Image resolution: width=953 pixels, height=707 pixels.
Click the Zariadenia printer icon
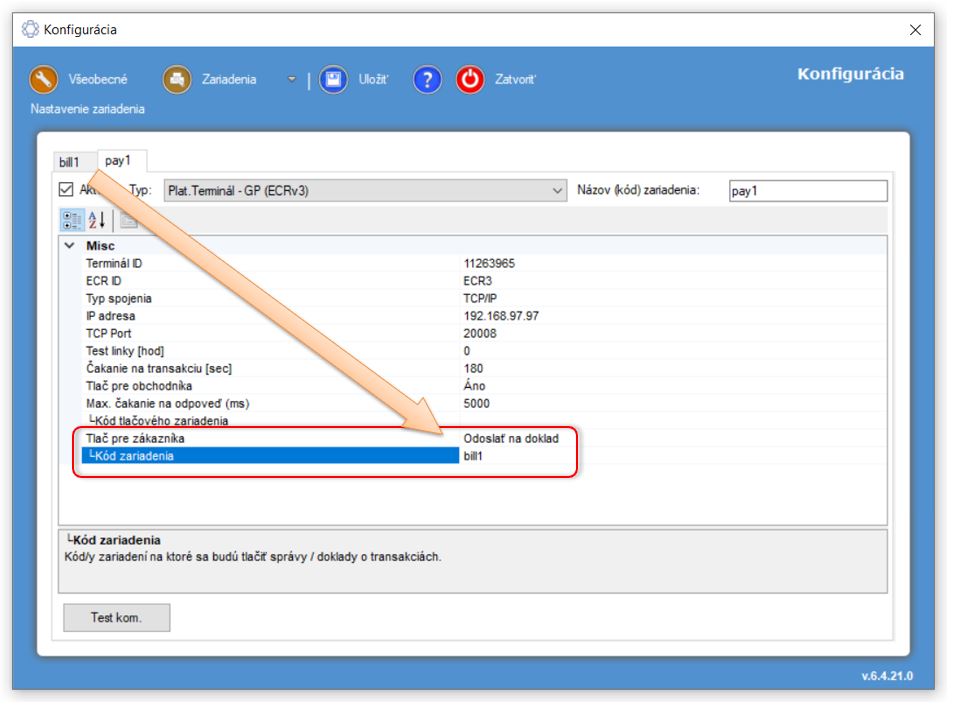click(x=177, y=80)
